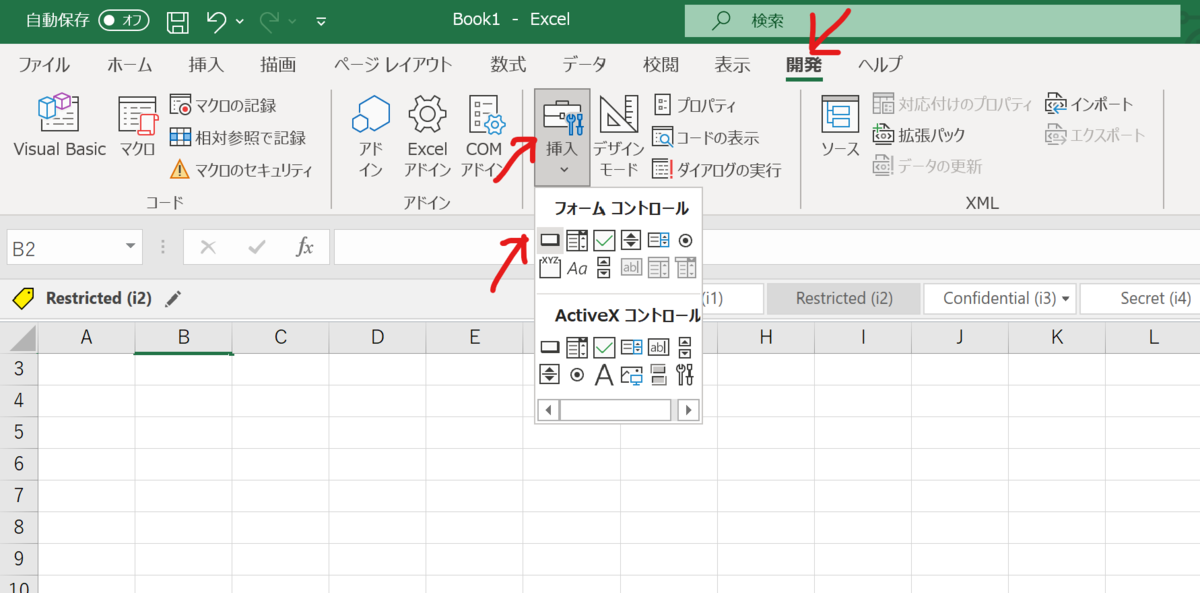
Task: Click Restricted (i2) label button
Action: pos(843,298)
